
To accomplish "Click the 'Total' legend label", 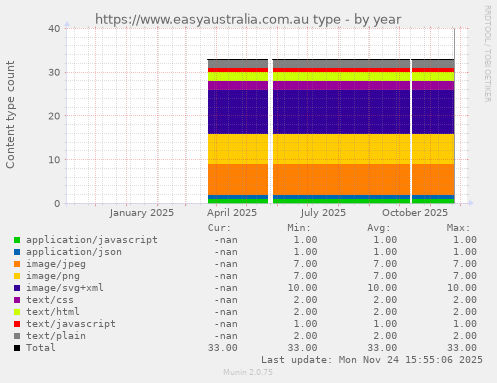I will point(41,348).
